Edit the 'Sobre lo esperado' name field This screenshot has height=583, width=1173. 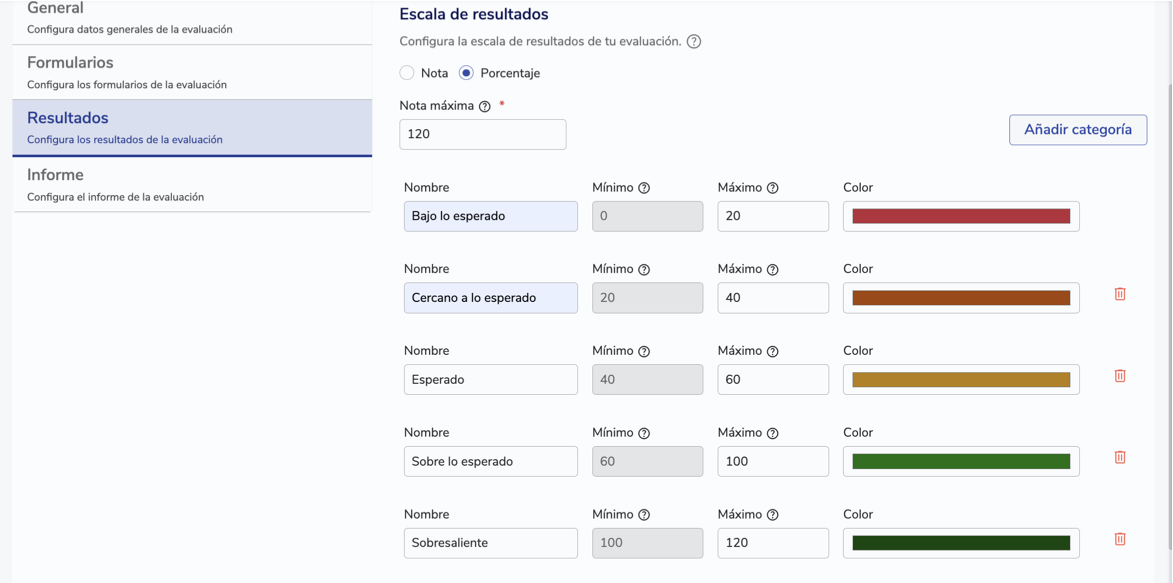(x=490, y=462)
